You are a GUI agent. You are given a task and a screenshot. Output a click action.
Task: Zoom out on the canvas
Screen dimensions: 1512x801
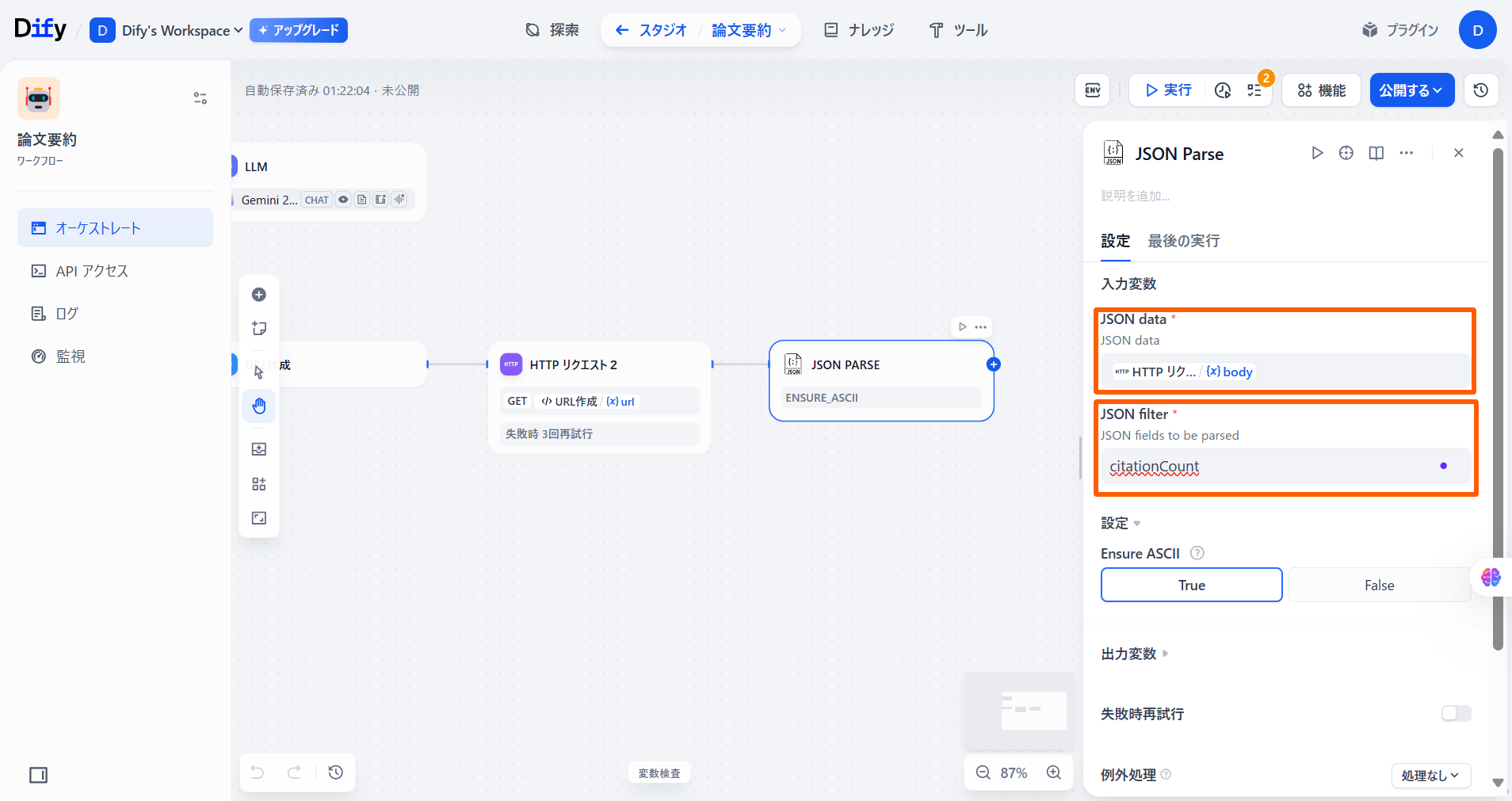983,772
